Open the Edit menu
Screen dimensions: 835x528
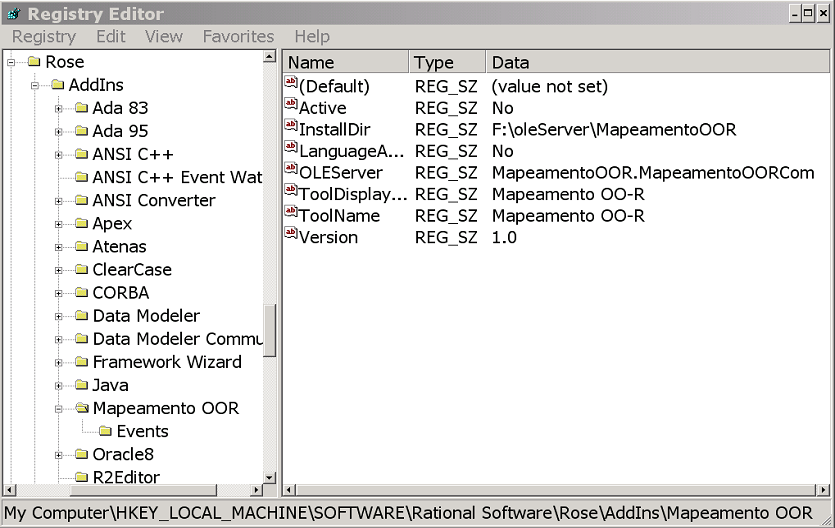111,37
